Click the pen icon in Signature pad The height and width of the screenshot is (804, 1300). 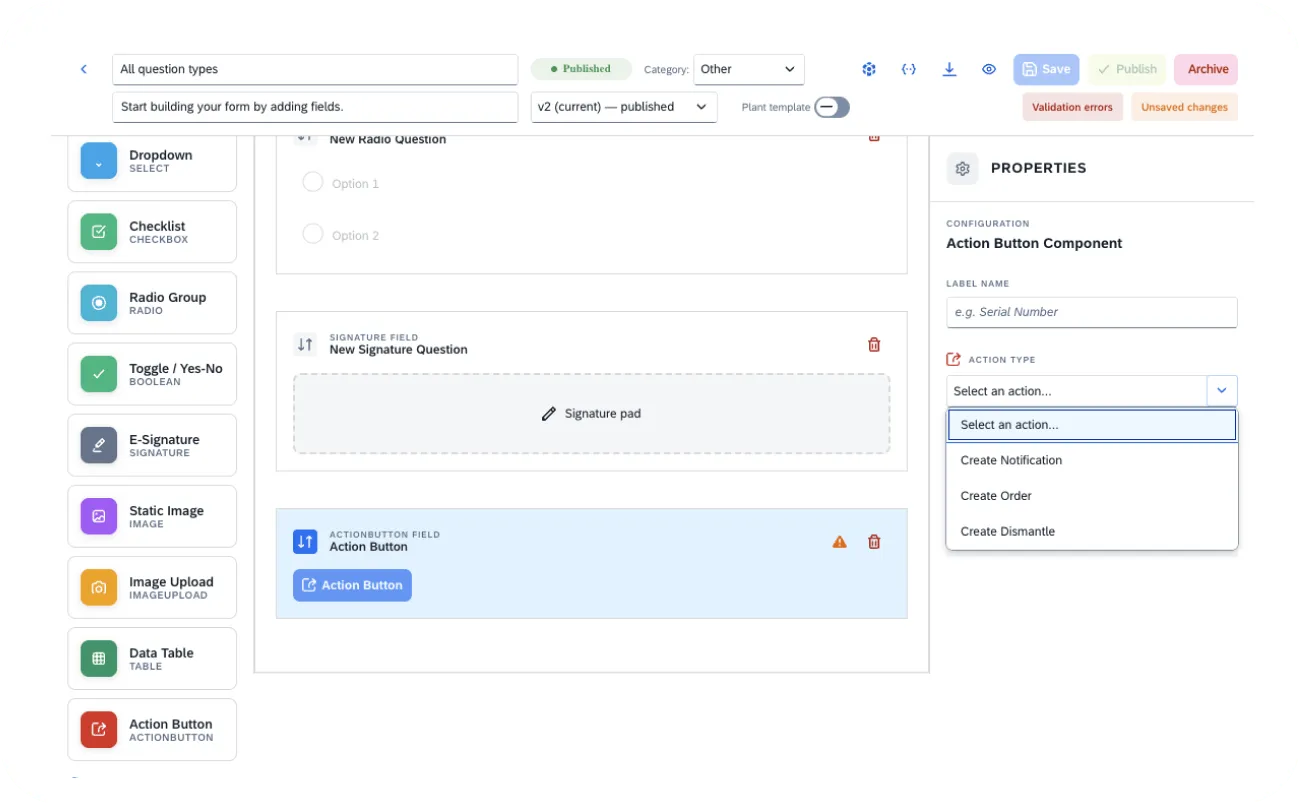(548, 413)
